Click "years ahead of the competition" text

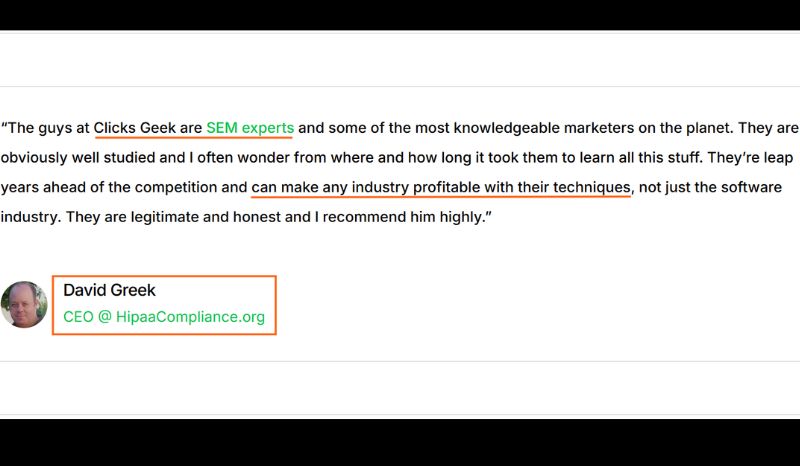tap(110, 186)
